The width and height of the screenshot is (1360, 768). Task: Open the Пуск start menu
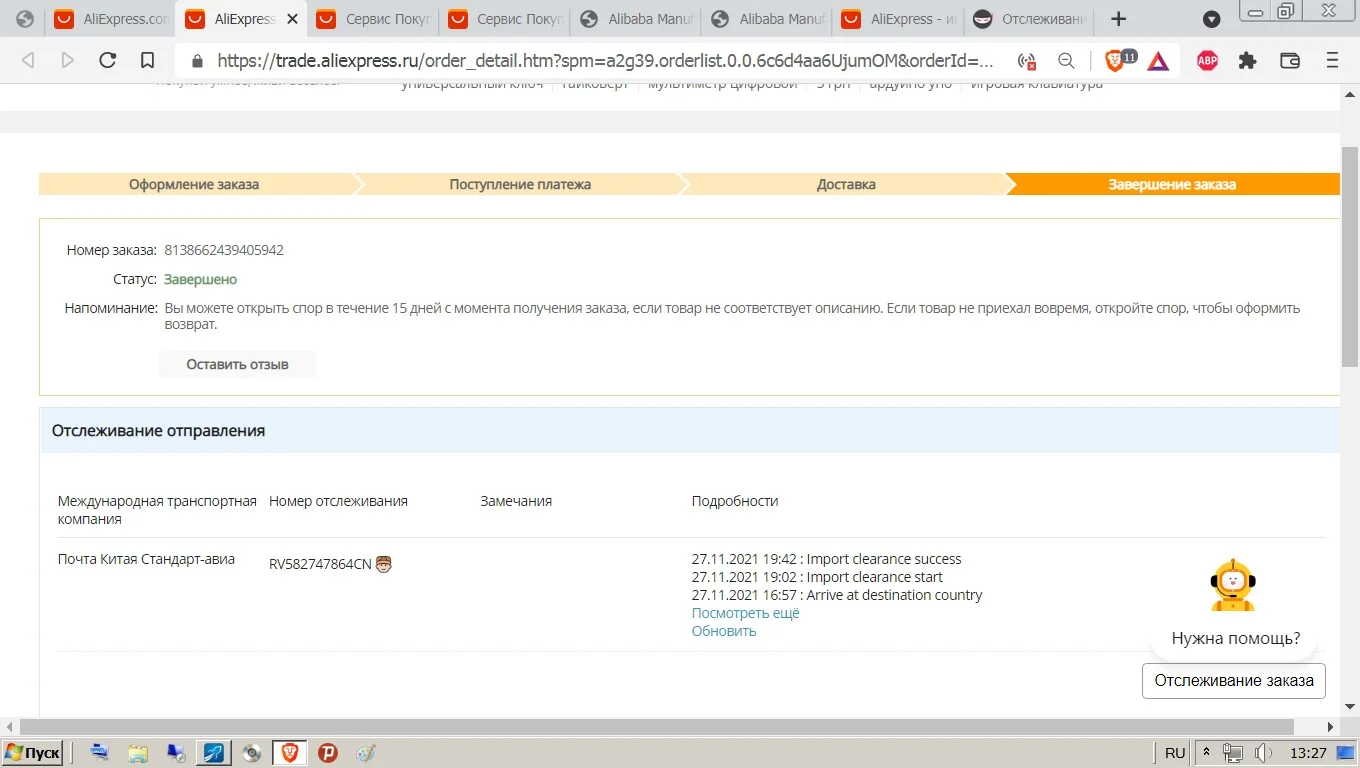point(33,753)
